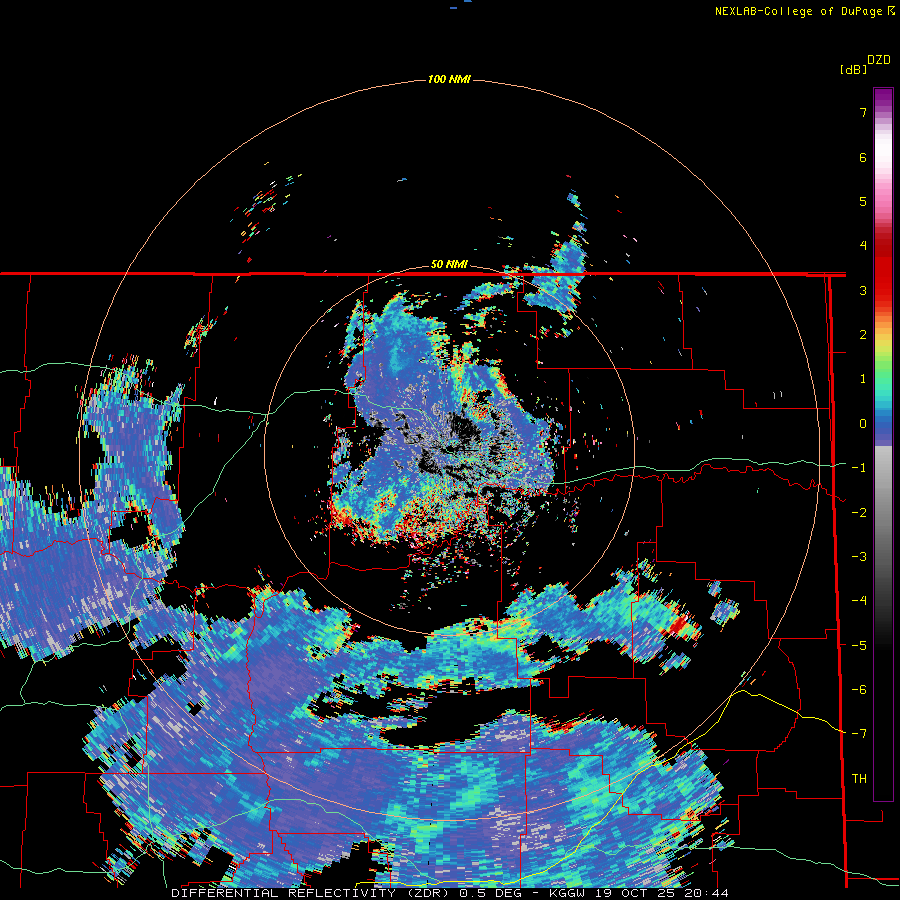Viewport: 900px width, 900px height.
Task: Click the DZD legend title
Action: [x=879, y=60]
